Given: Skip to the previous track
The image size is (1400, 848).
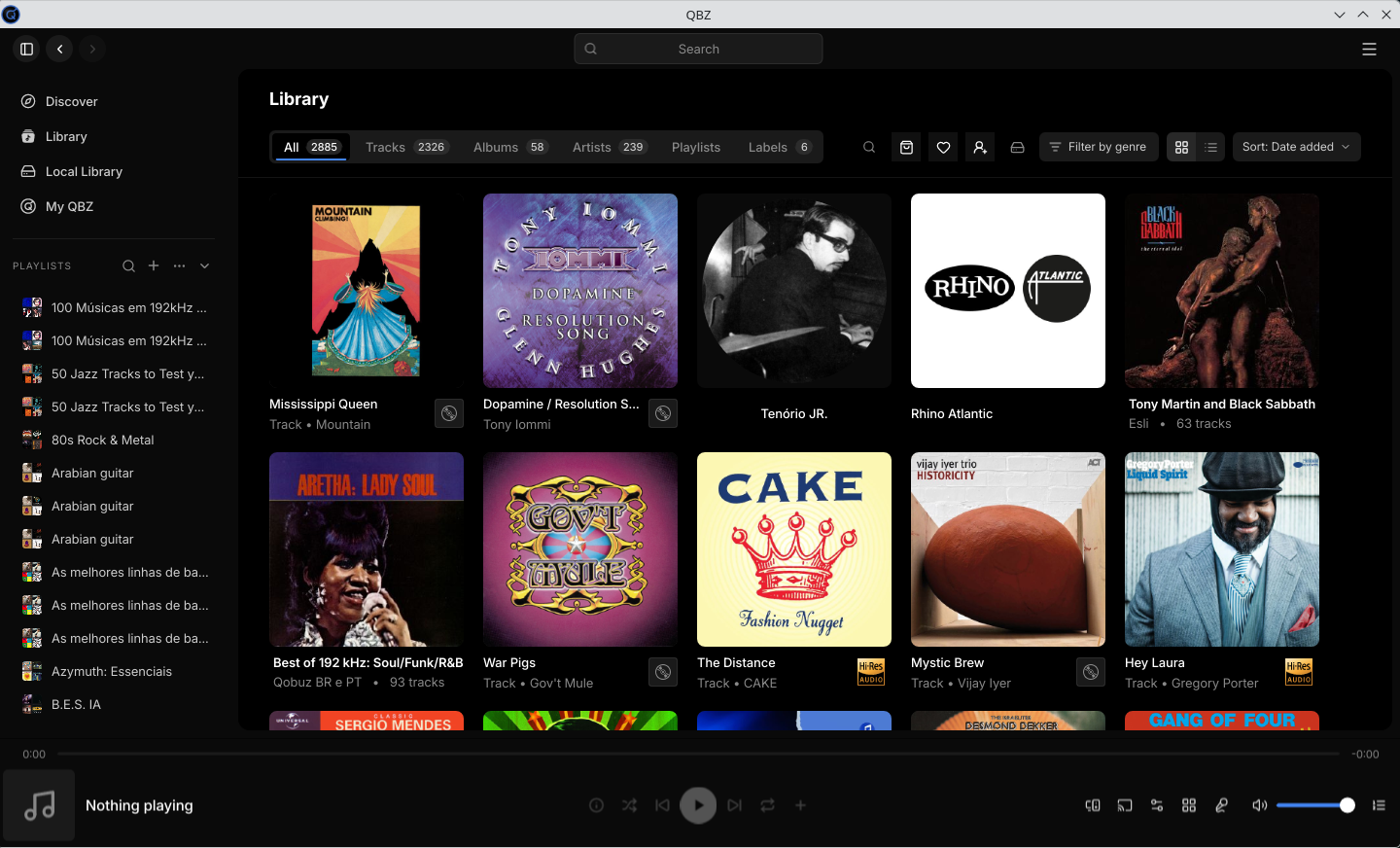Looking at the screenshot, I should pos(662,805).
